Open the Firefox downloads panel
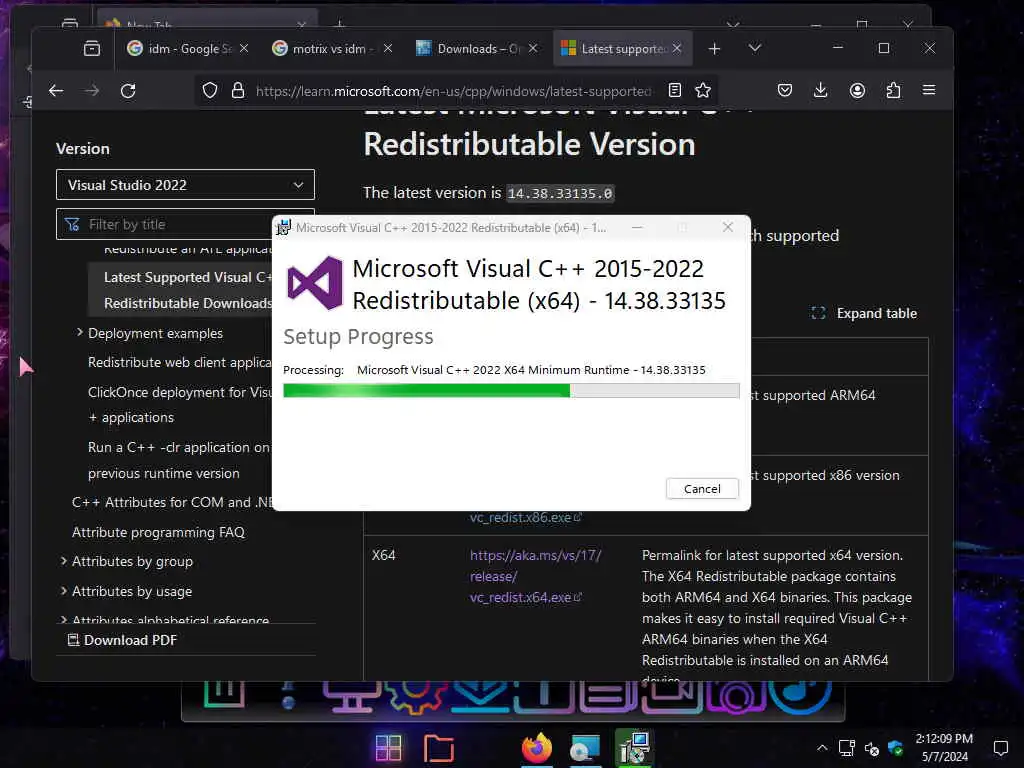Screen dimensions: 1024x768 pyautogui.click(x=821, y=91)
